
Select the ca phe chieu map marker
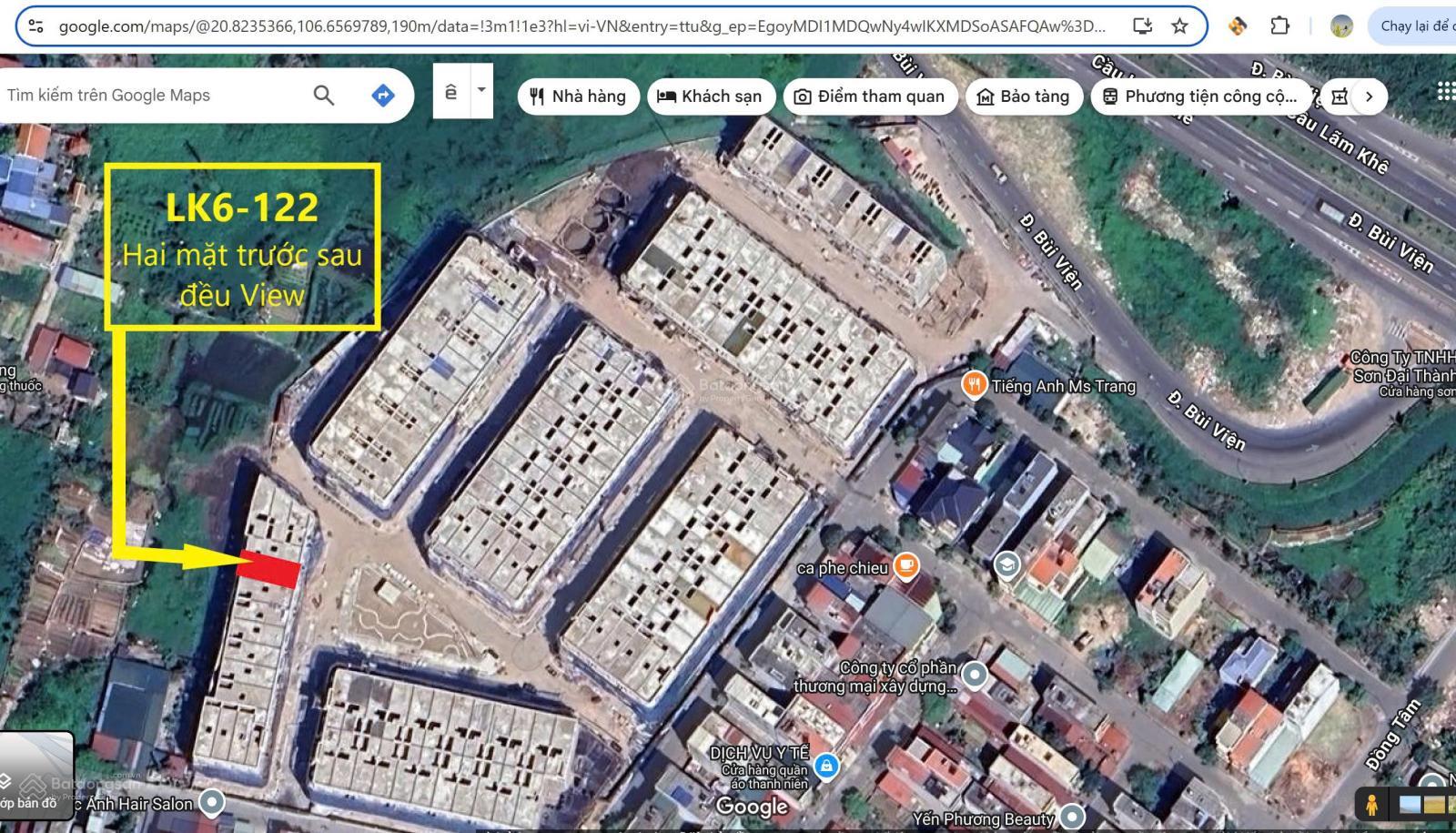pos(905,565)
